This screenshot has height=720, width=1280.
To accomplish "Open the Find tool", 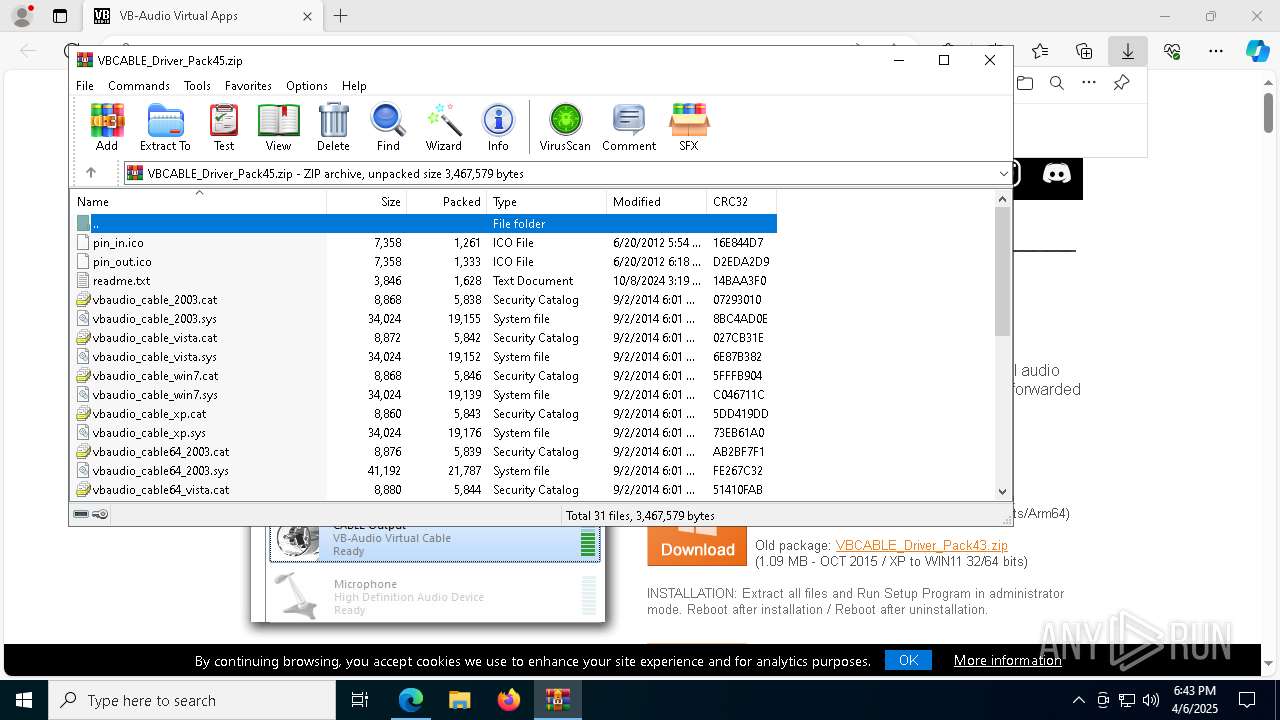I will [x=388, y=127].
